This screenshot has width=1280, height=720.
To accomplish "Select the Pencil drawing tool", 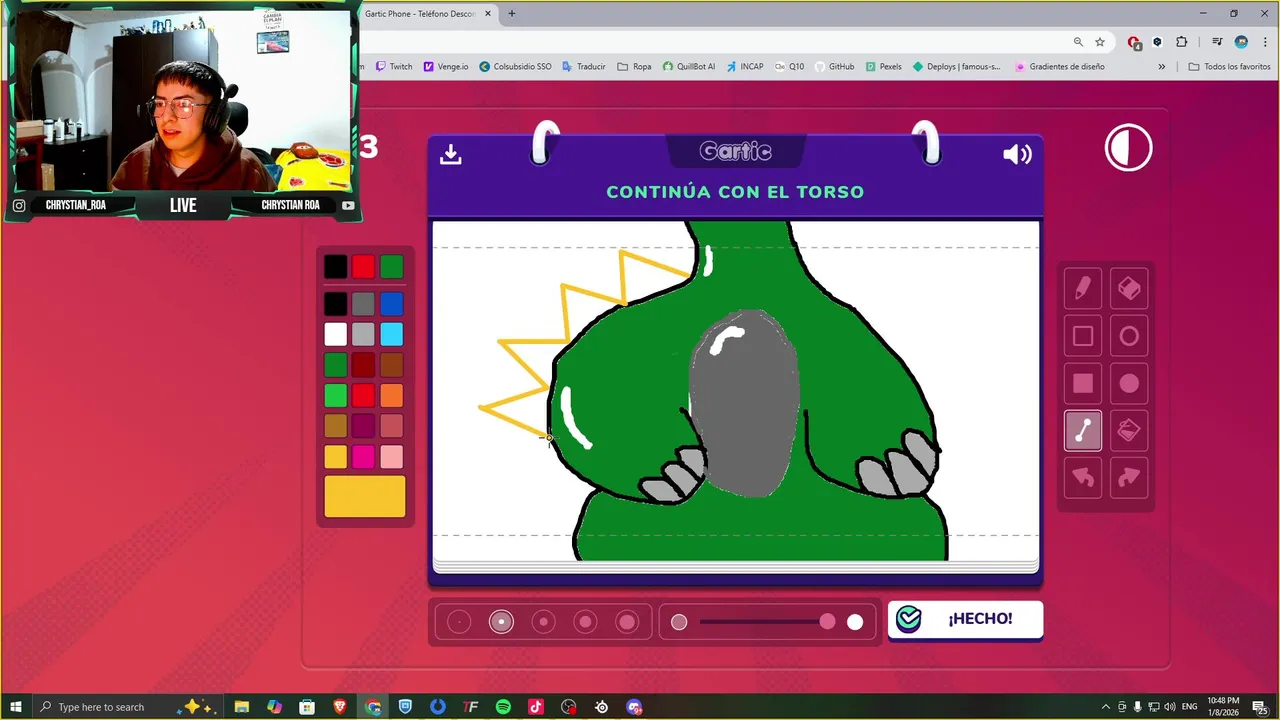I will tap(1083, 289).
